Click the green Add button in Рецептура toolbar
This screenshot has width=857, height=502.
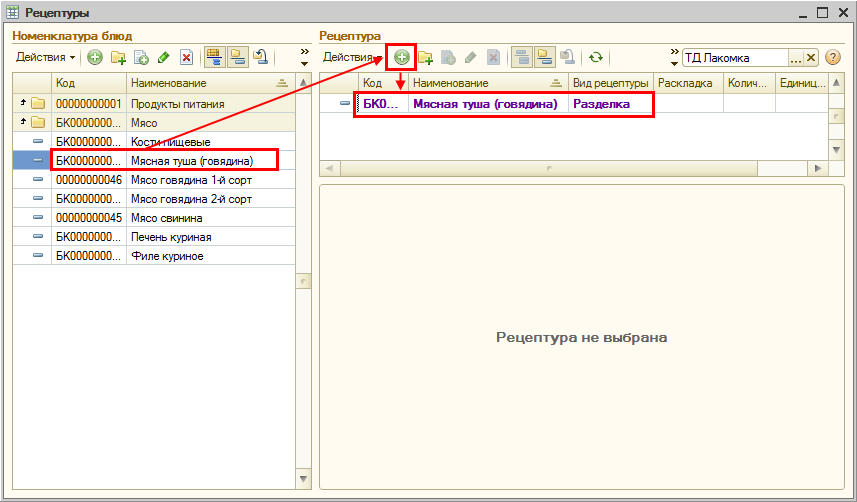pos(402,58)
